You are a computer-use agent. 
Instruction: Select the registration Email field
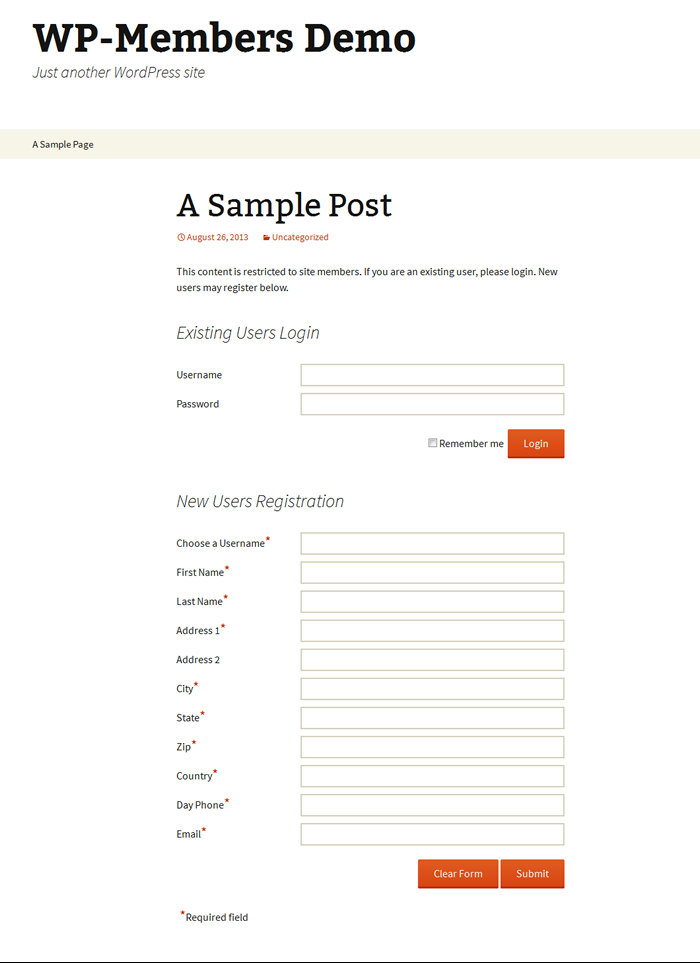[432, 835]
